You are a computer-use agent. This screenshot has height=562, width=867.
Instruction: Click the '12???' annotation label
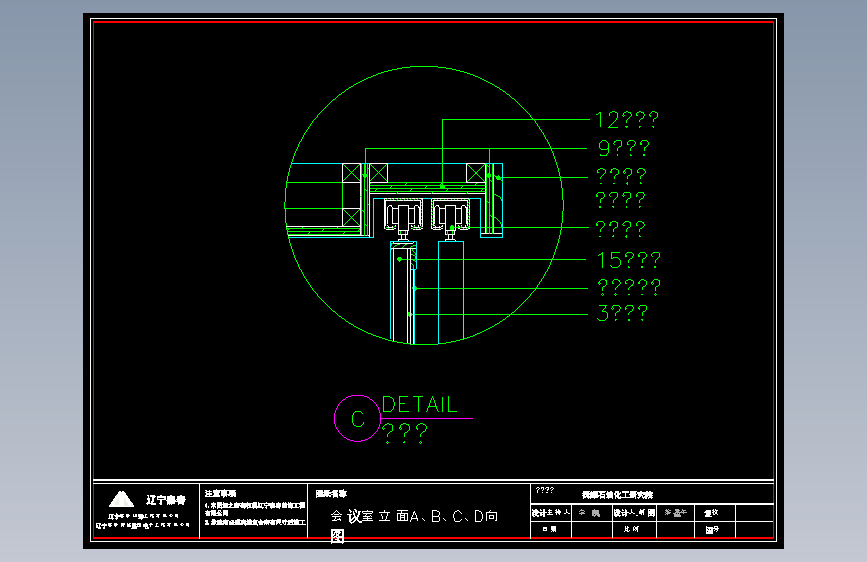(x=626, y=119)
